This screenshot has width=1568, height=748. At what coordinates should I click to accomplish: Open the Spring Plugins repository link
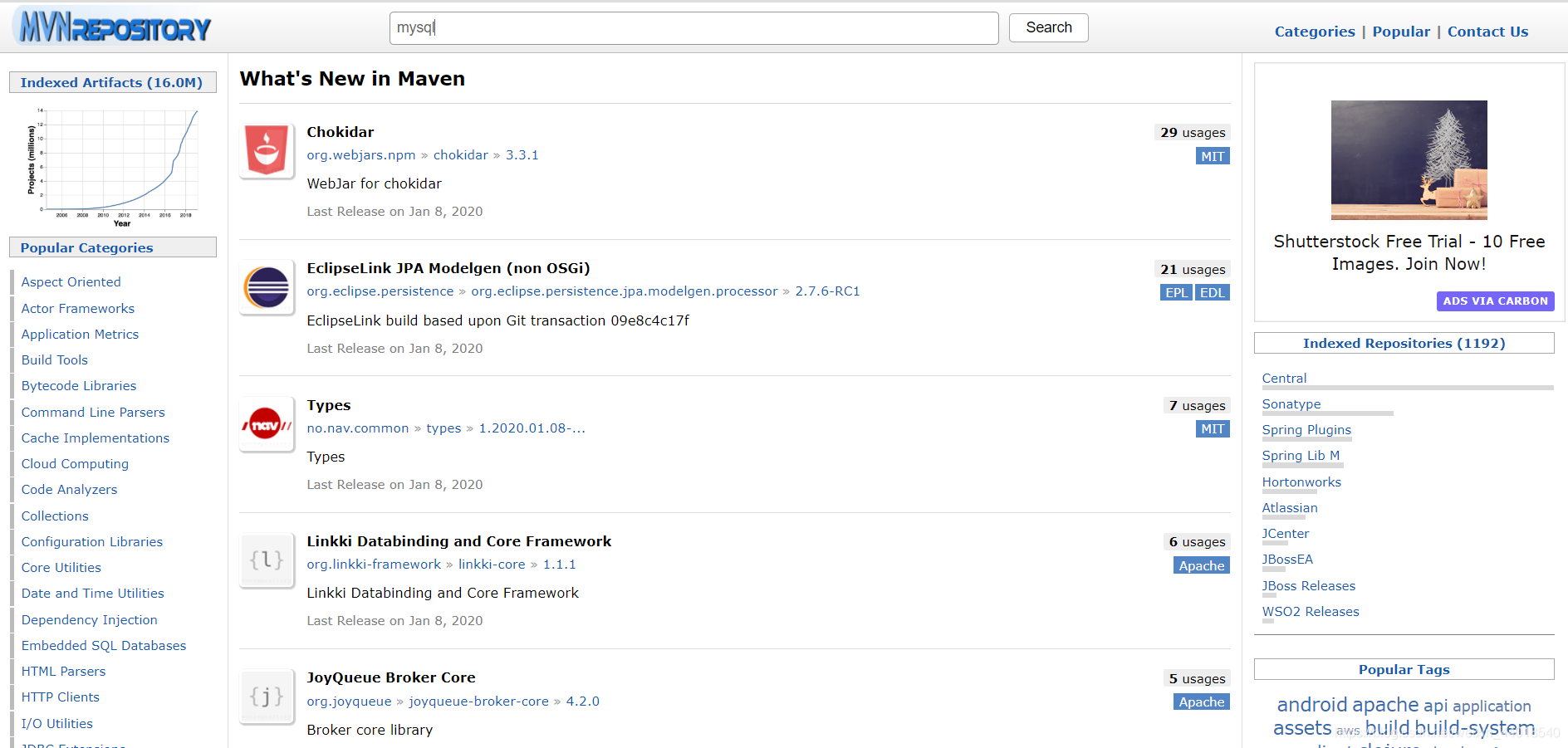pos(1306,430)
